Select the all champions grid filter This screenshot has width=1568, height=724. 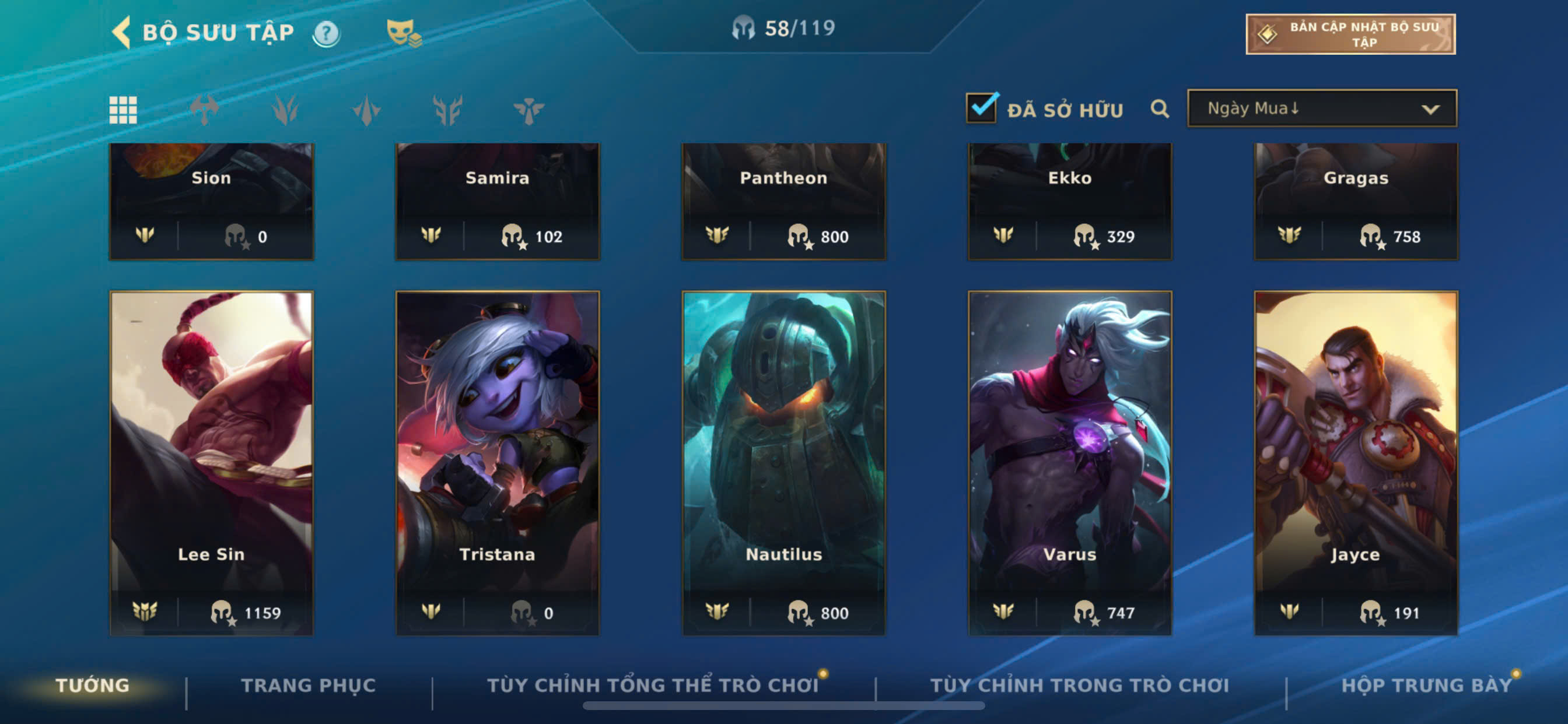pos(123,110)
